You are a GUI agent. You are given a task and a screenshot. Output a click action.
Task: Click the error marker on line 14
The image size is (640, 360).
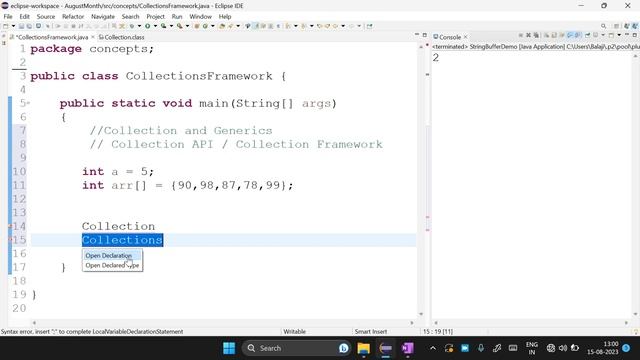click(x=11, y=226)
